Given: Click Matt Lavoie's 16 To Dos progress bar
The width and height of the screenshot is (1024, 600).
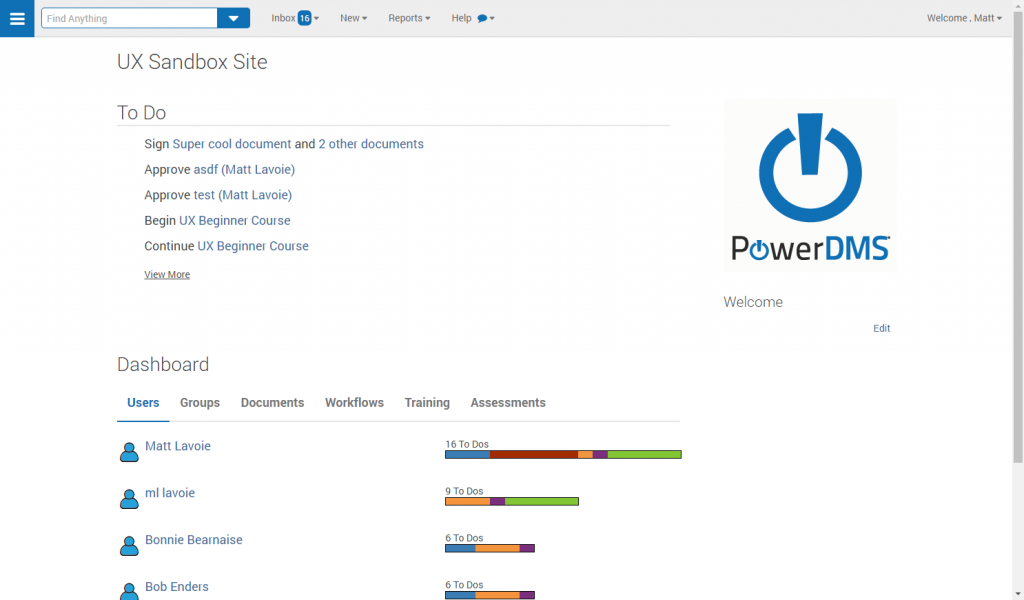Looking at the screenshot, I should tap(564, 454).
